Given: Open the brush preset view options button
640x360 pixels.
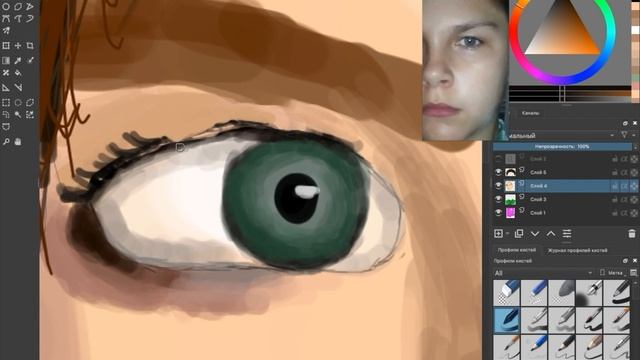Looking at the screenshot, I should point(633,273).
